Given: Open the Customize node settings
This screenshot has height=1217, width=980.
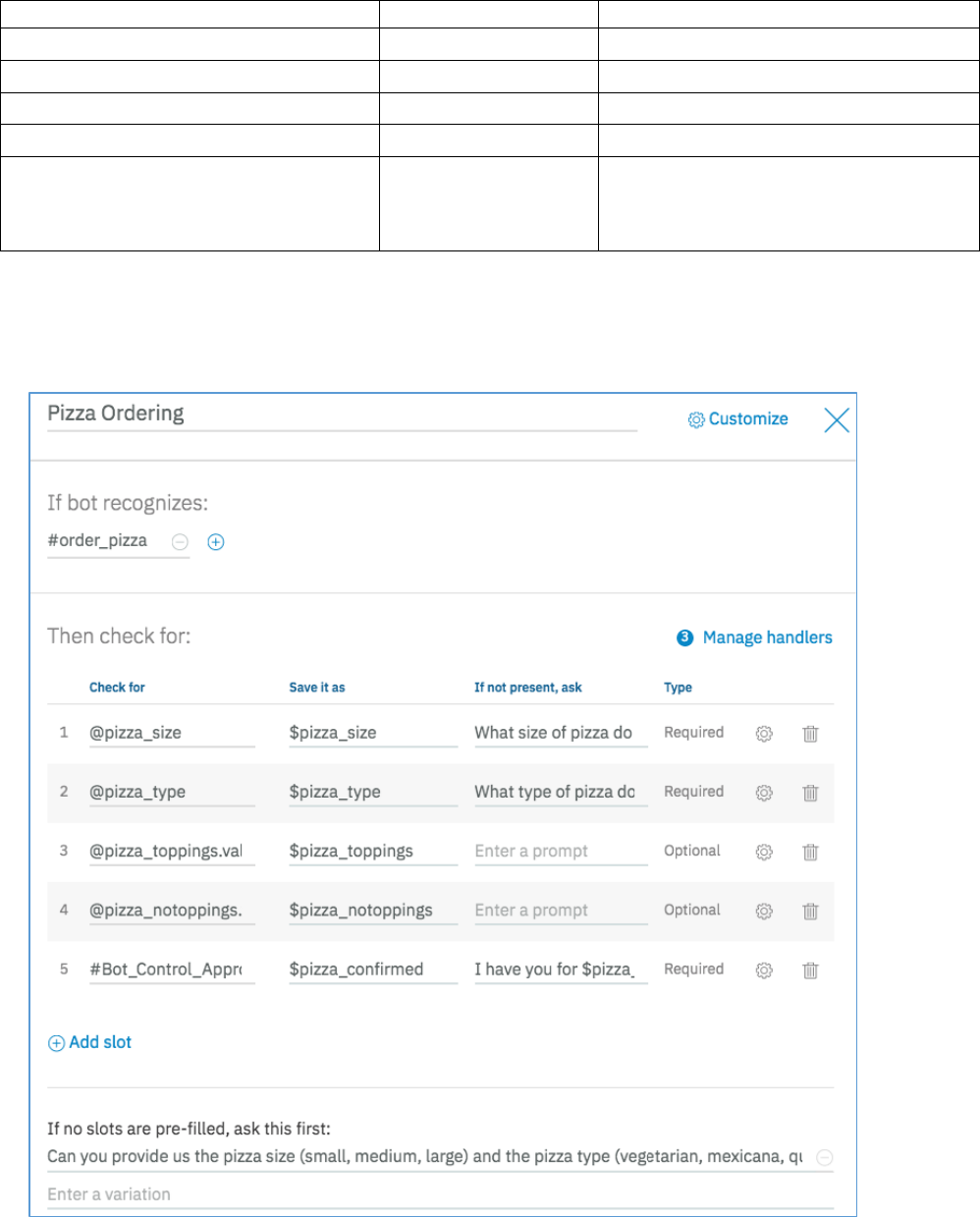Looking at the screenshot, I should (x=738, y=419).
